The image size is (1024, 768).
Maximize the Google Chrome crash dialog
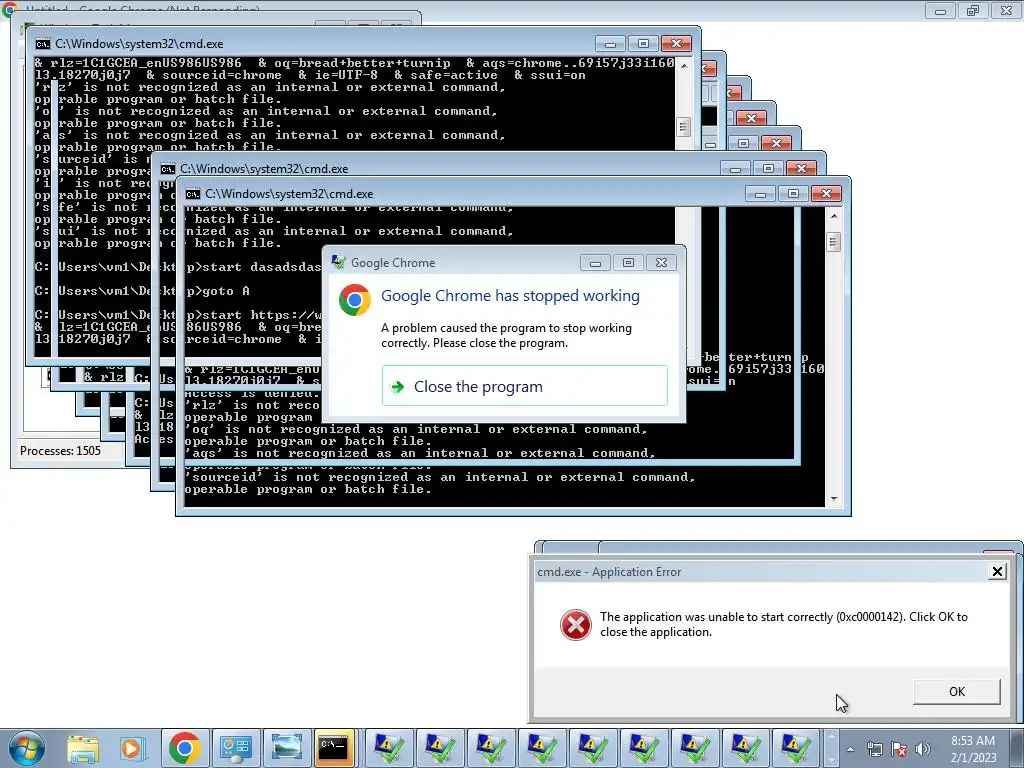pyautogui.click(x=628, y=263)
